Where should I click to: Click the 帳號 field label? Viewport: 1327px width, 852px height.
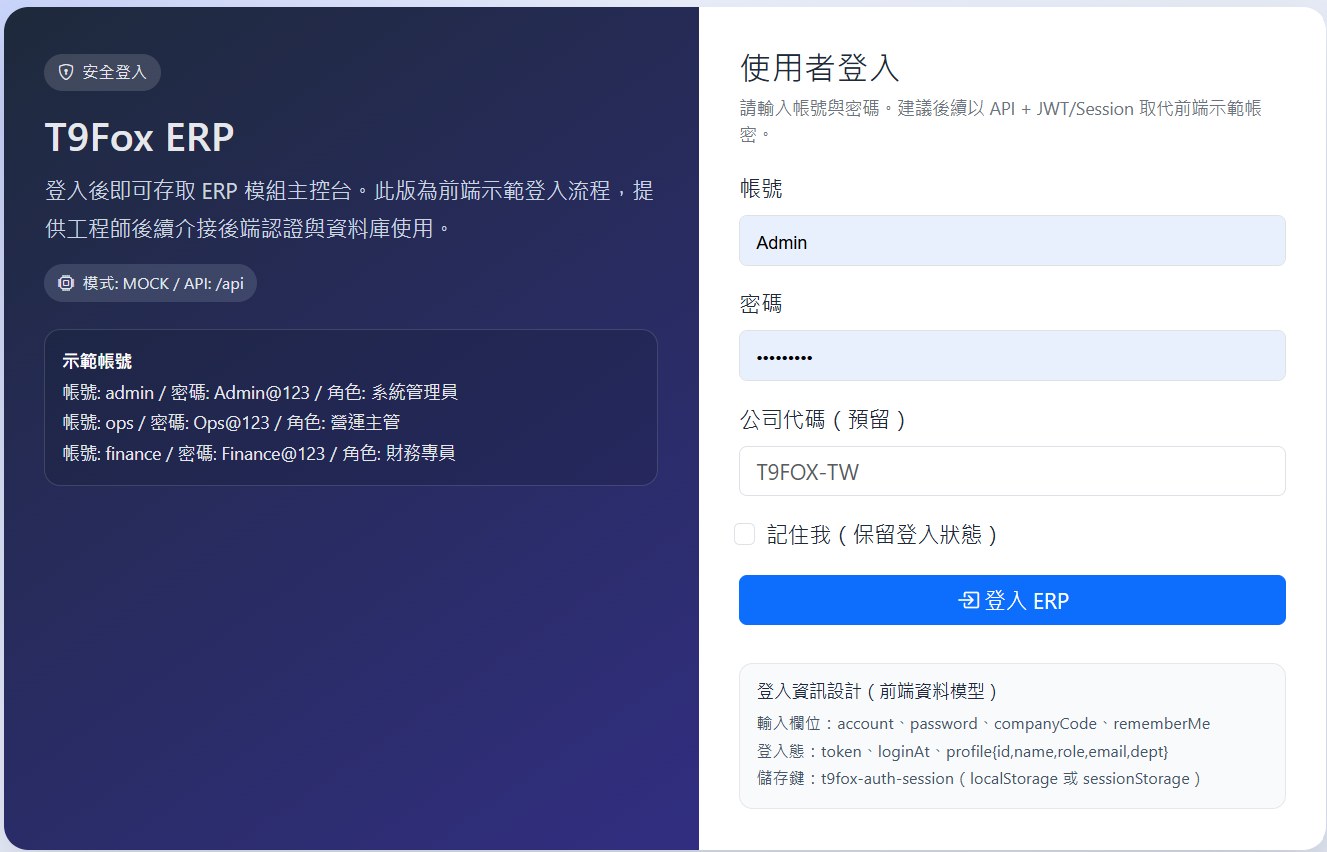click(x=761, y=189)
